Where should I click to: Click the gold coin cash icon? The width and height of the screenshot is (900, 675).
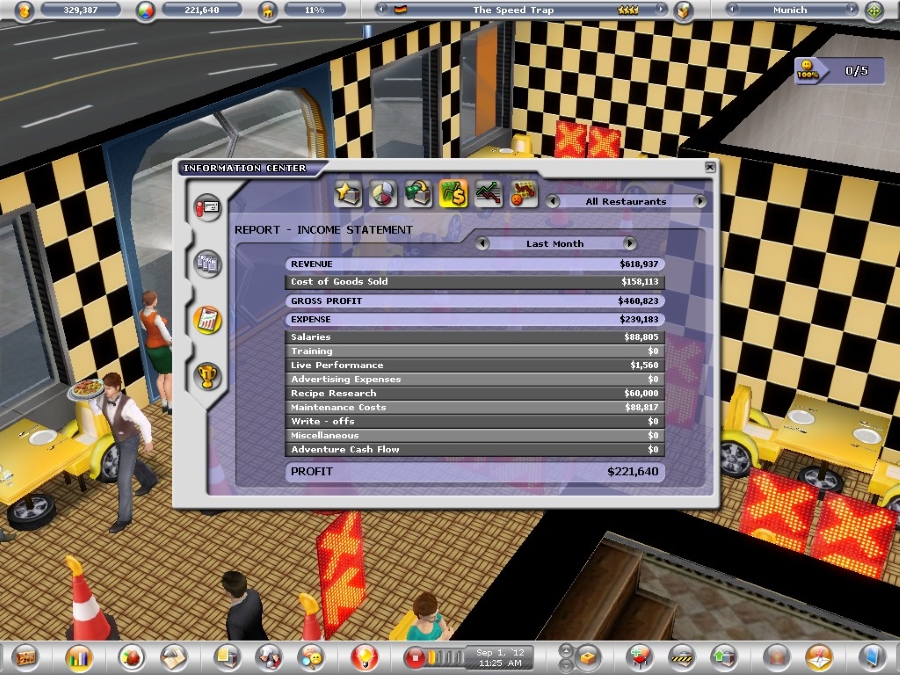tap(24, 10)
